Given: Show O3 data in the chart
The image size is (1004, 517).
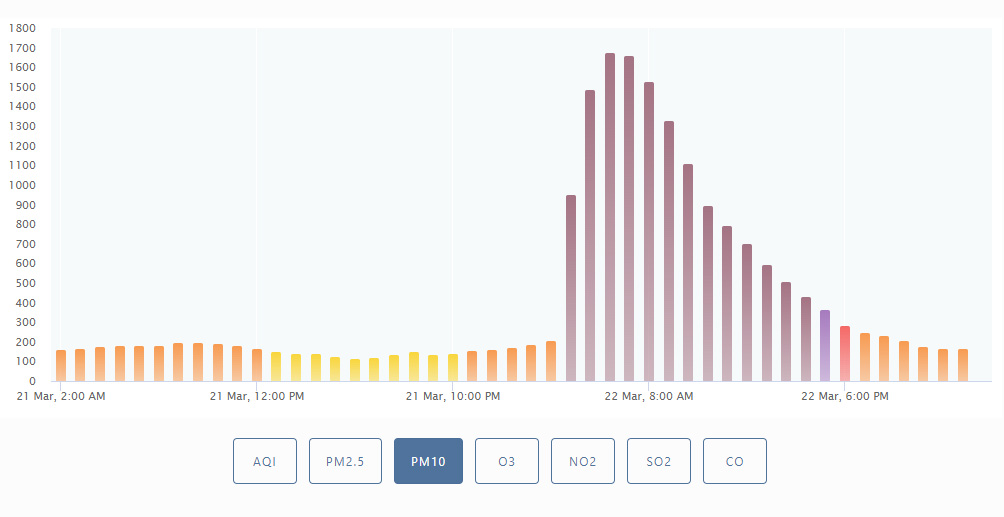Looking at the screenshot, I should pyautogui.click(x=506, y=461).
